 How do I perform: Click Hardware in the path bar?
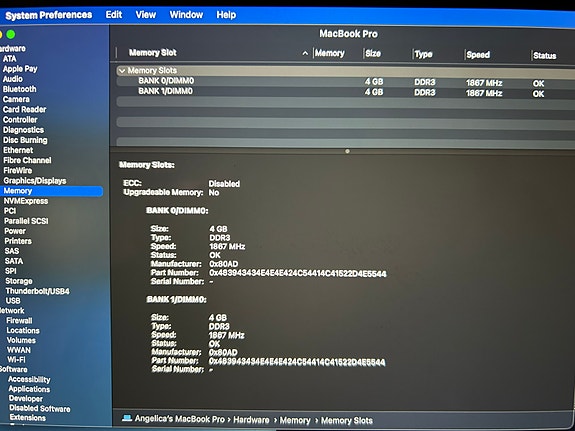pos(251,420)
